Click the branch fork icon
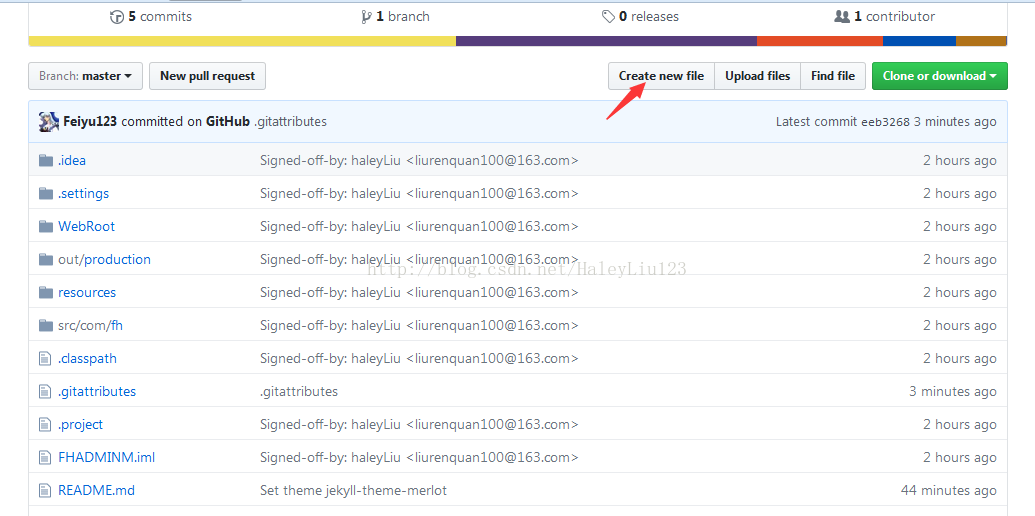 point(366,17)
